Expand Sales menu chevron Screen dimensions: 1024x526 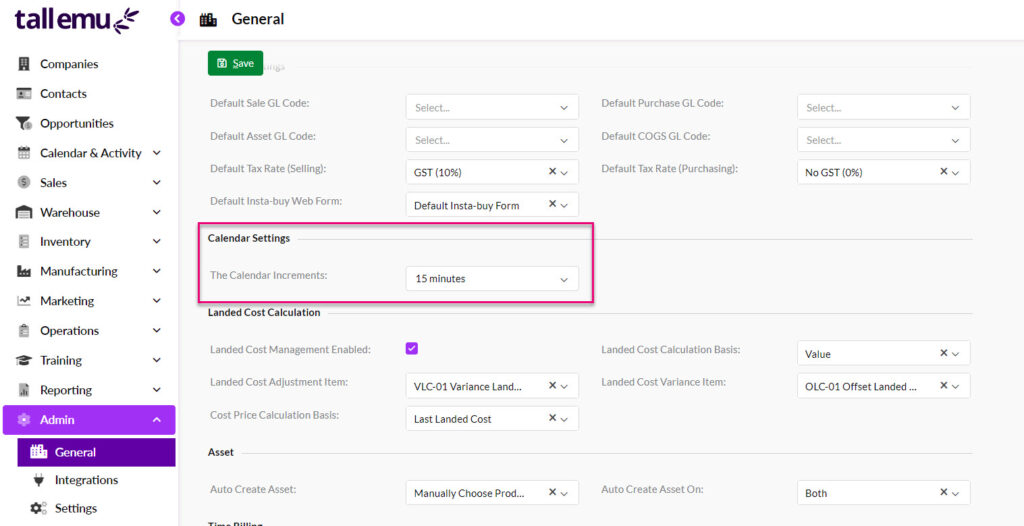pos(157,182)
